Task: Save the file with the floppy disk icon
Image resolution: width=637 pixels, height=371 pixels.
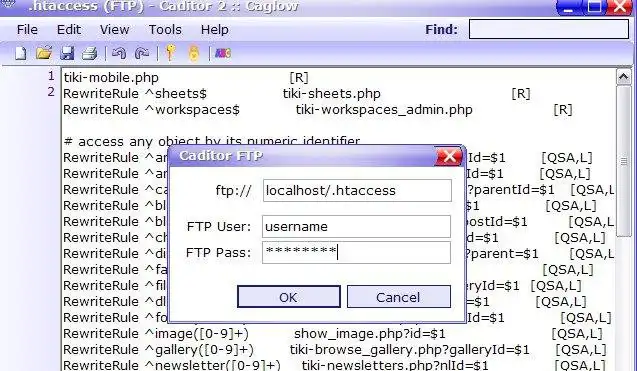Action: (x=67, y=53)
